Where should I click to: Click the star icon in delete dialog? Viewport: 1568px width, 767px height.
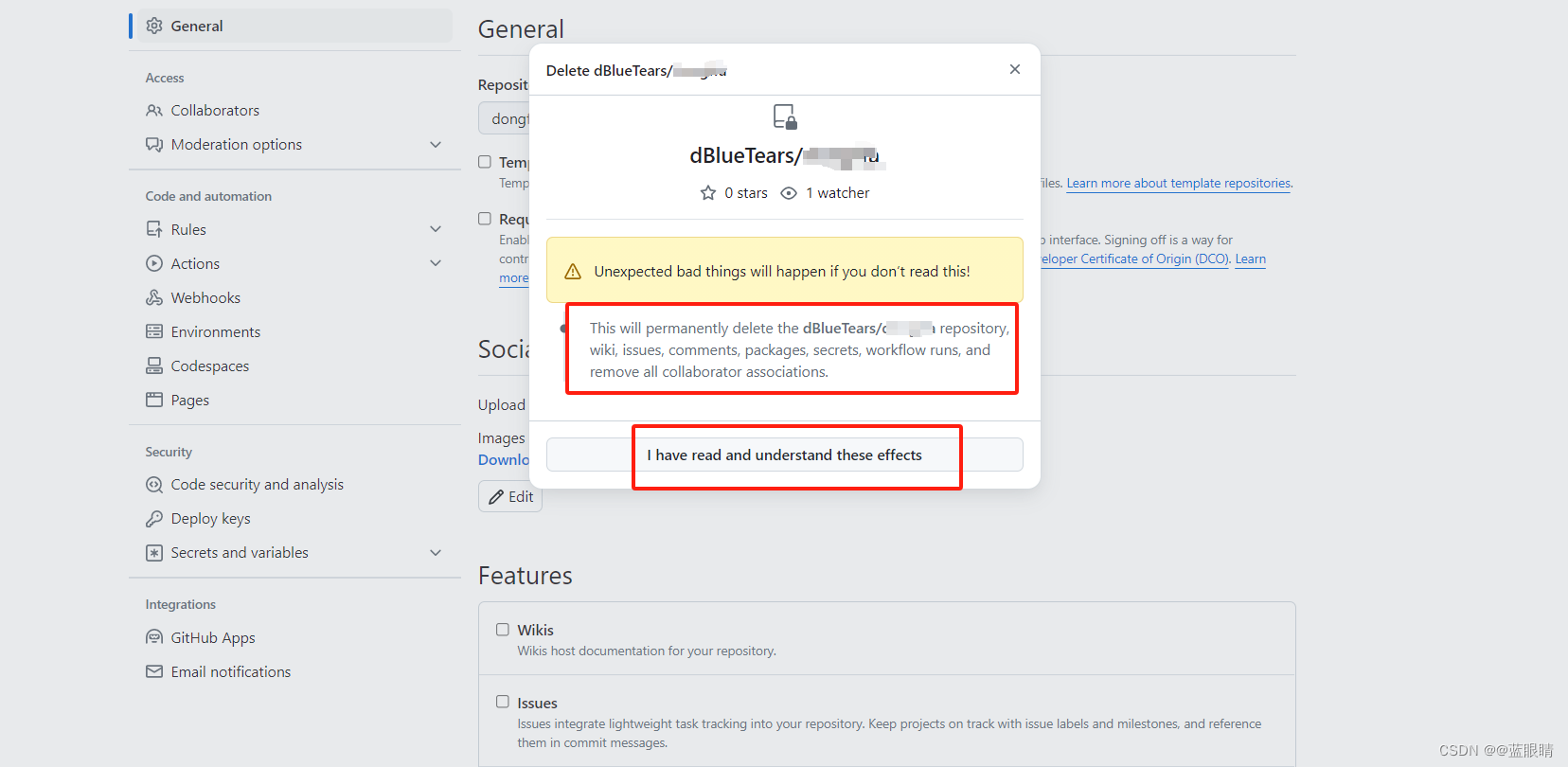click(708, 192)
